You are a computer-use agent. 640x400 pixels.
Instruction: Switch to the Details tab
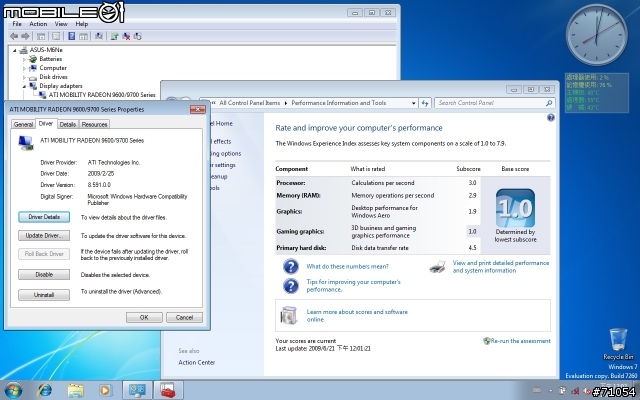pyautogui.click(x=67, y=124)
